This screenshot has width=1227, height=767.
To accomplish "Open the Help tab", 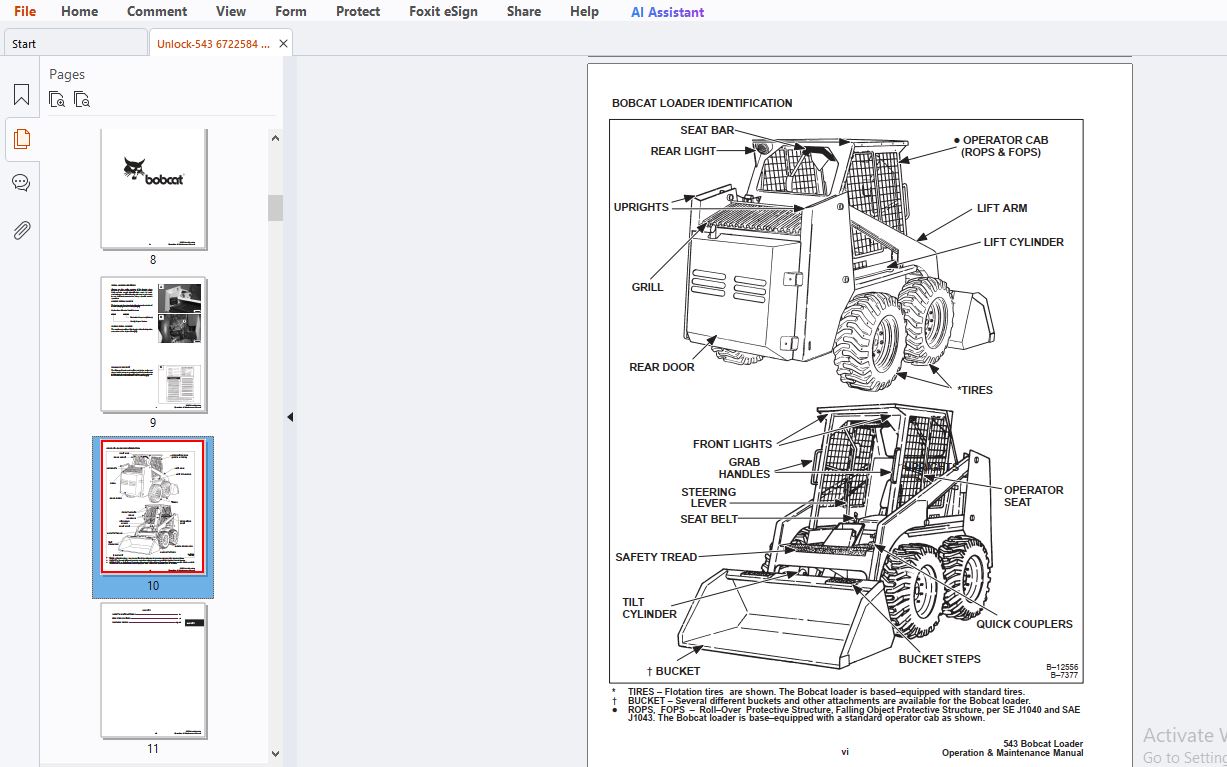I will pos(584,12).
